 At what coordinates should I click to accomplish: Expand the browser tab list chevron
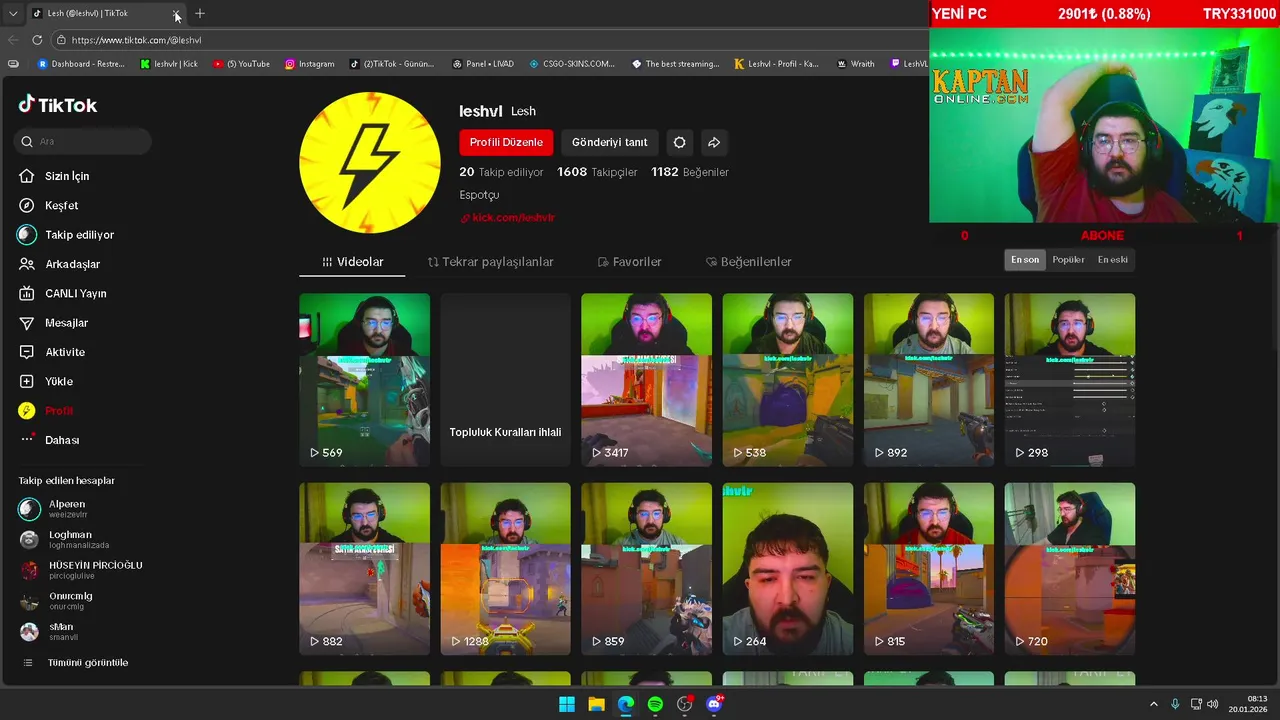tap(13, 14)
